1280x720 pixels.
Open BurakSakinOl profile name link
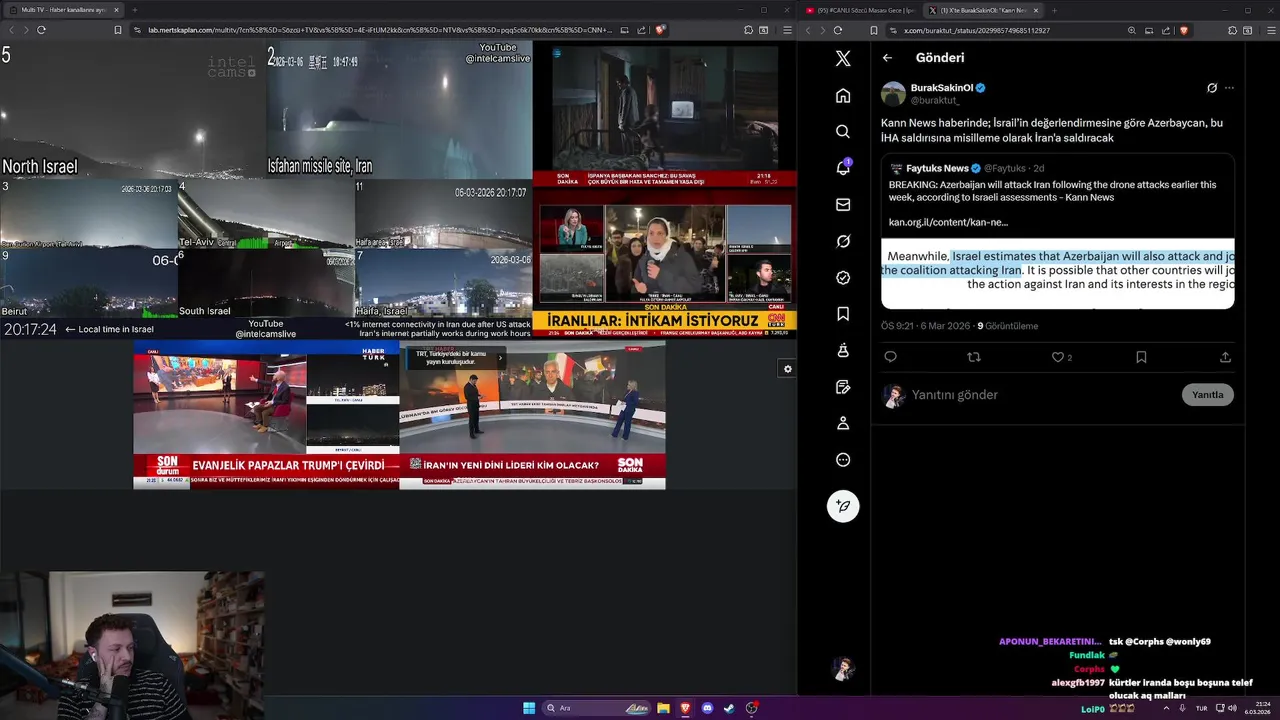point(942,88)
